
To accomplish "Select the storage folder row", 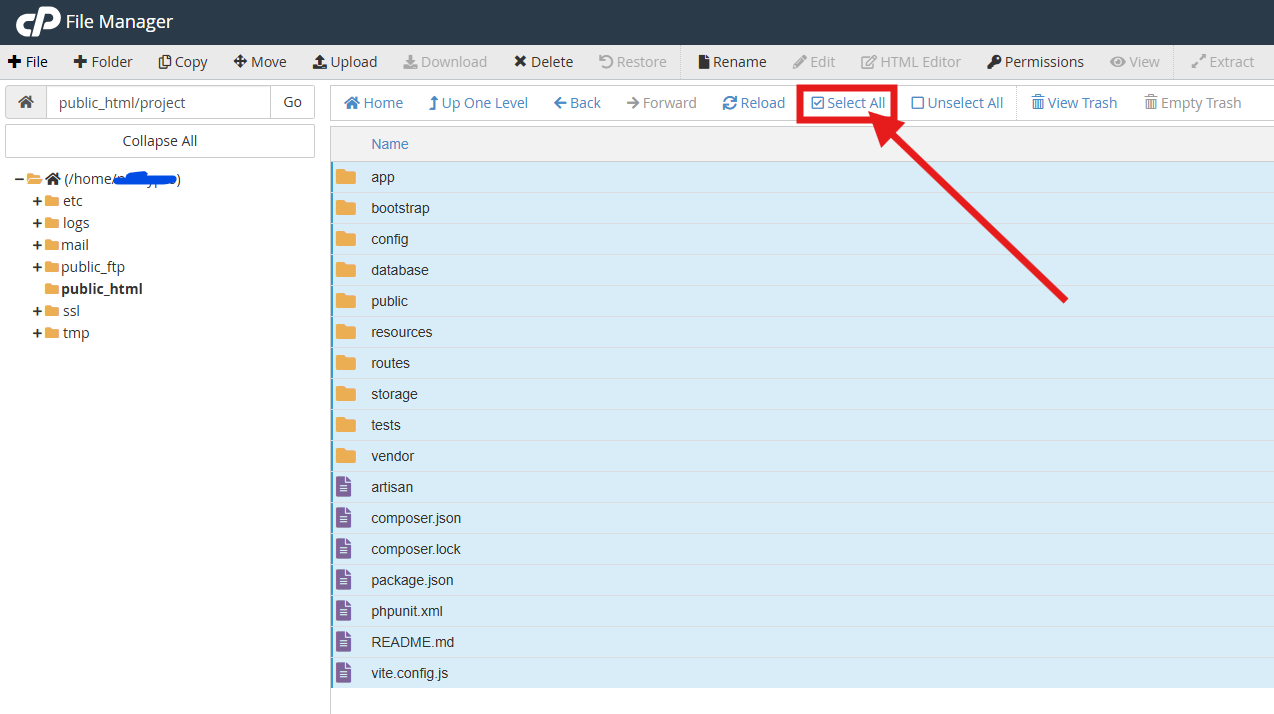I will [x=802, y=394].
